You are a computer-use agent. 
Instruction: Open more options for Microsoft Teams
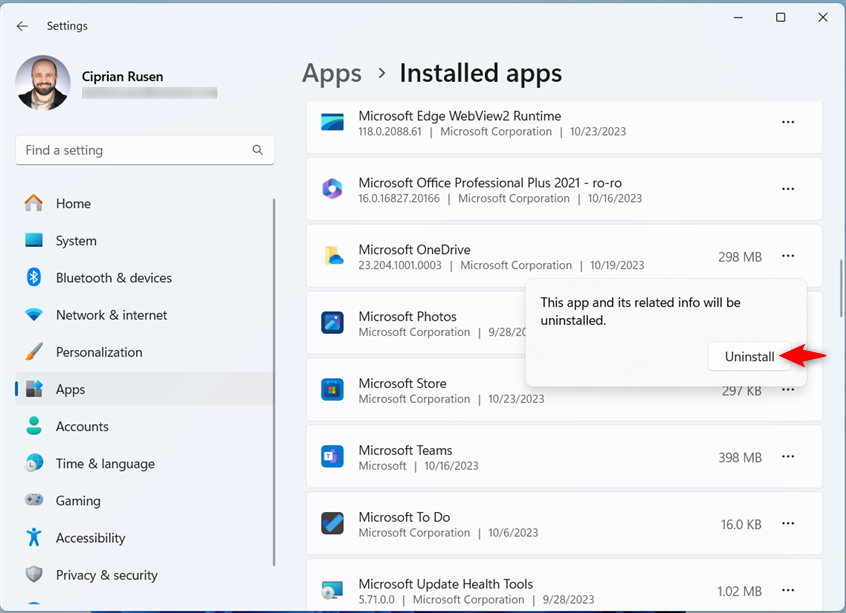(788, 457)
